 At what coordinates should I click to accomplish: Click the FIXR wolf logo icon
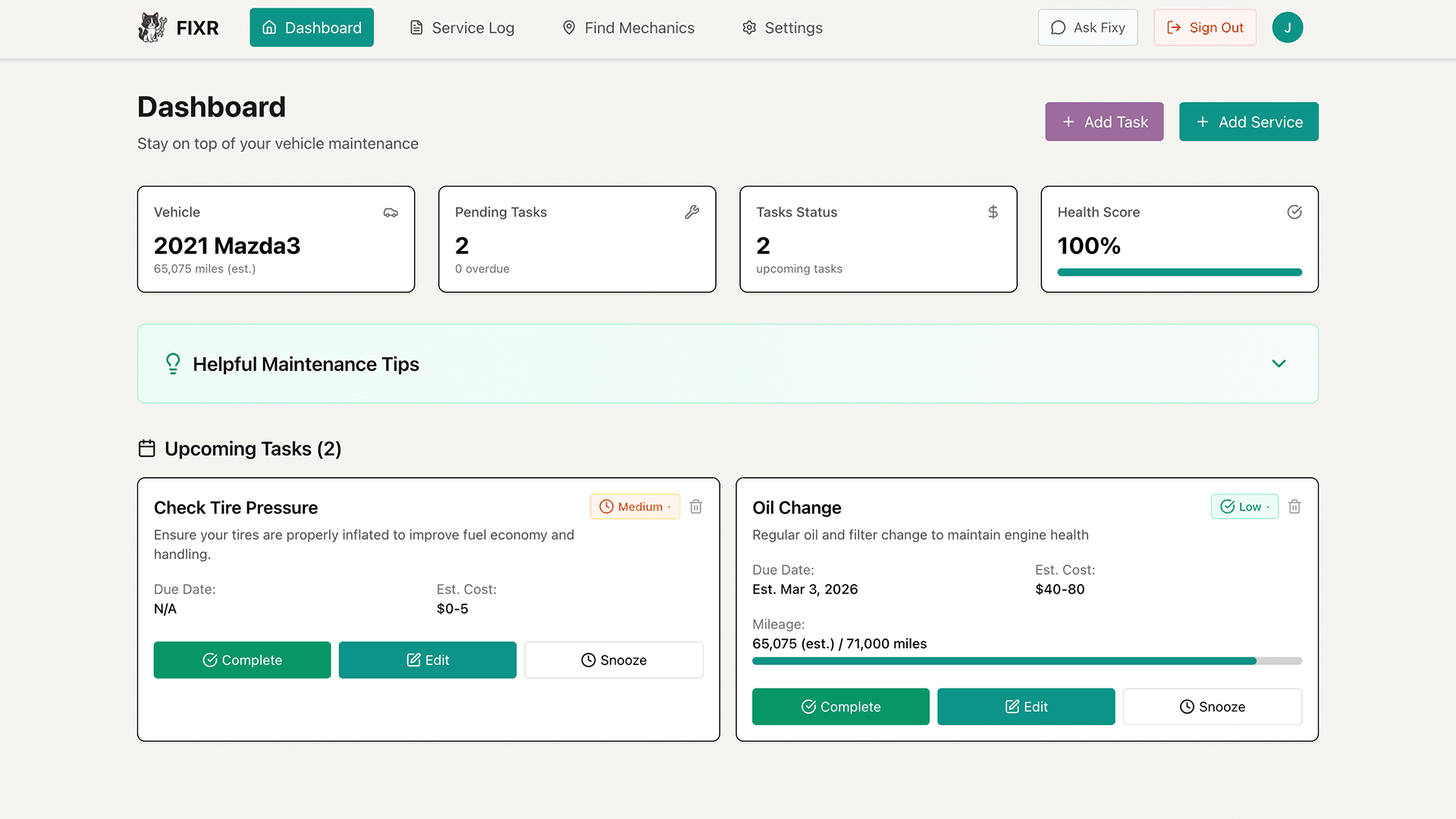[152, 27]
